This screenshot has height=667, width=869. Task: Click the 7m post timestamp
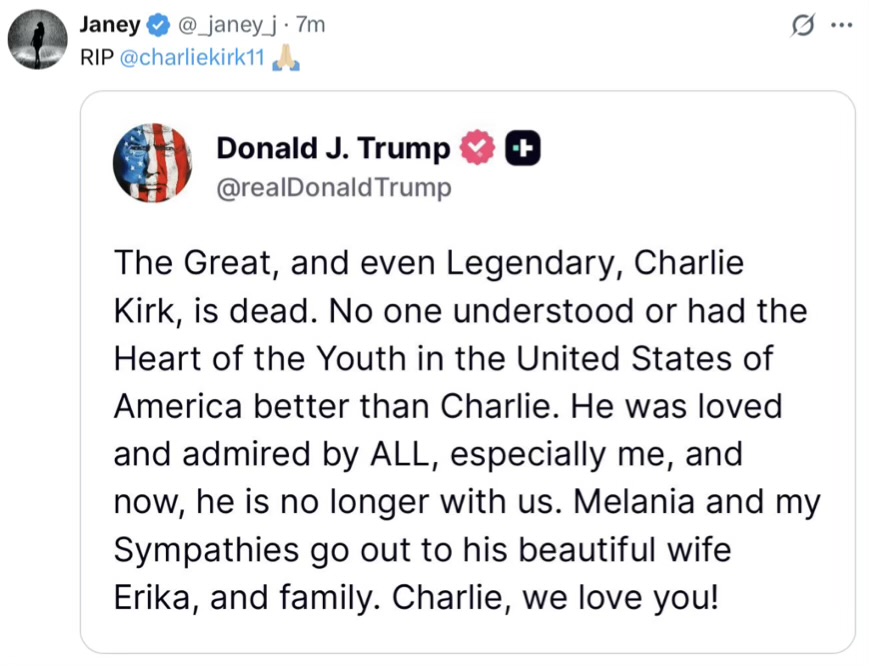[310, 25]
